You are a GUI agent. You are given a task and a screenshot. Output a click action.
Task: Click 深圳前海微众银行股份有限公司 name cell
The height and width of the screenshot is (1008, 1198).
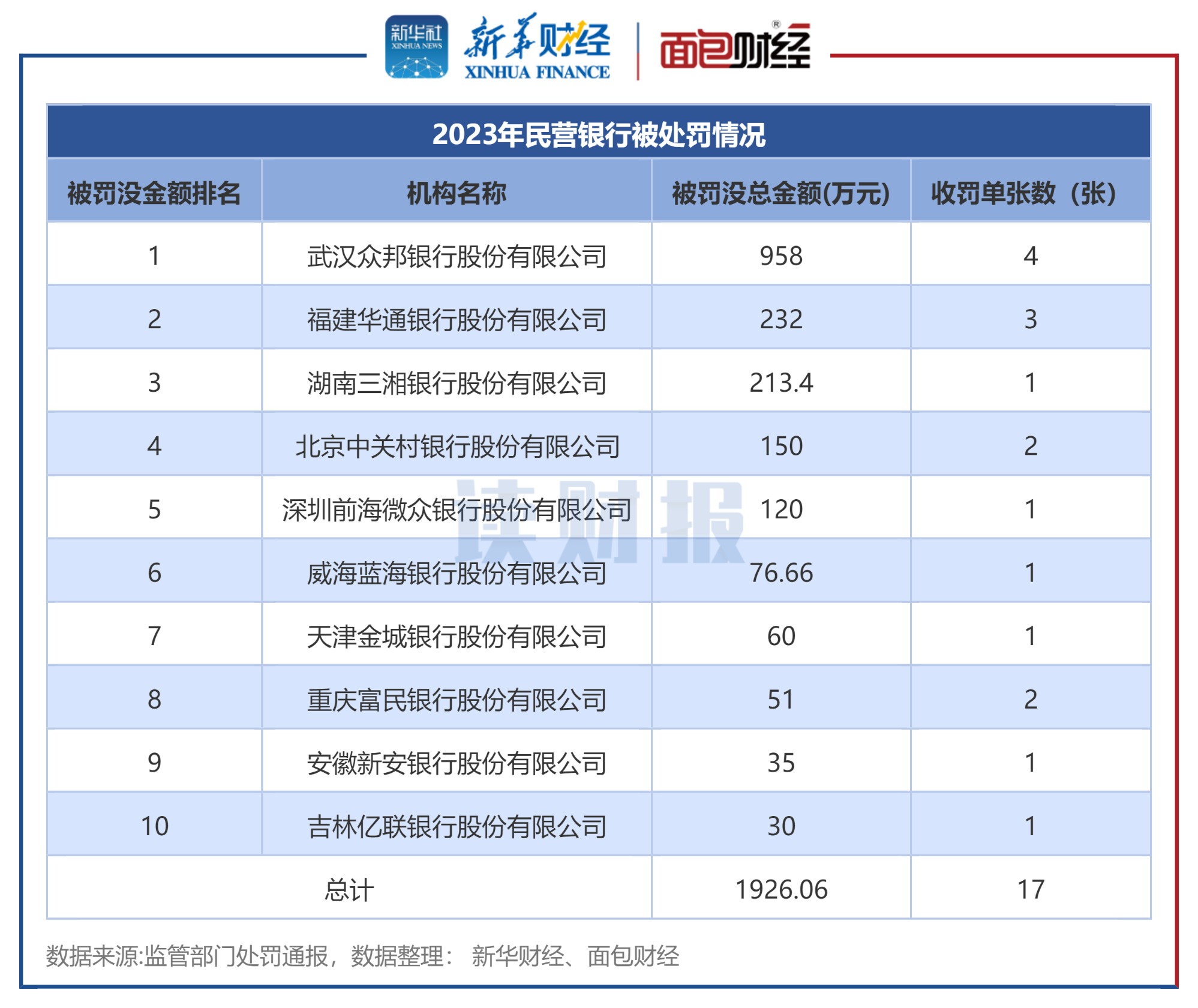457,510
